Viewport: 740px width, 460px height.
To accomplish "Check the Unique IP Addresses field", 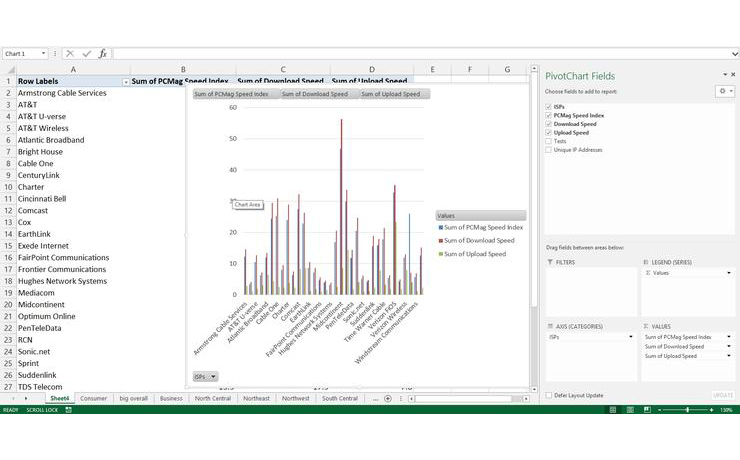I will [x=548, y=150].
